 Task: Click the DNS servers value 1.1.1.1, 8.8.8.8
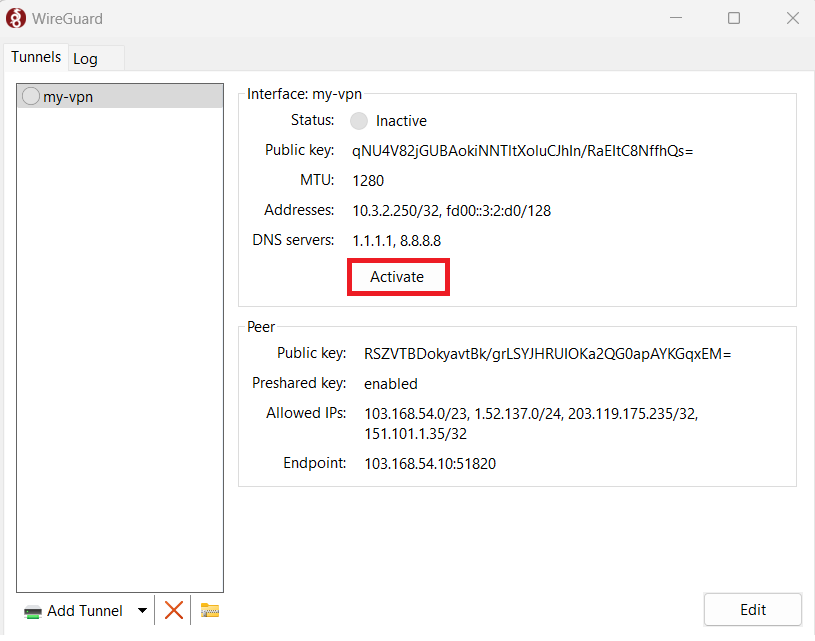click(x=397, y=241)
